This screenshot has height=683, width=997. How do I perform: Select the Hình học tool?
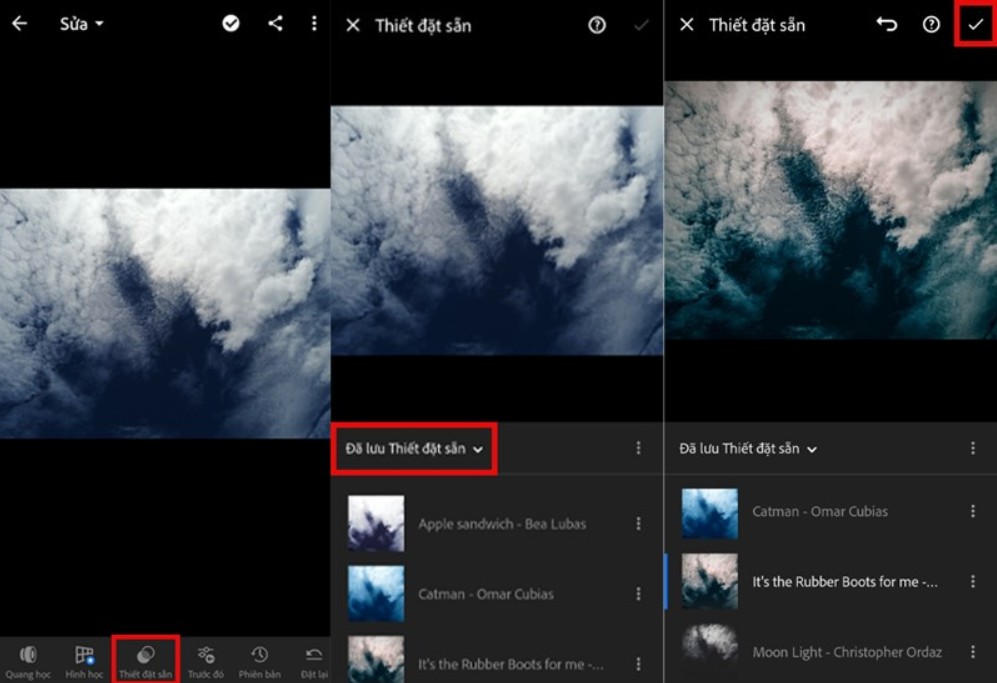coord(85,661)
